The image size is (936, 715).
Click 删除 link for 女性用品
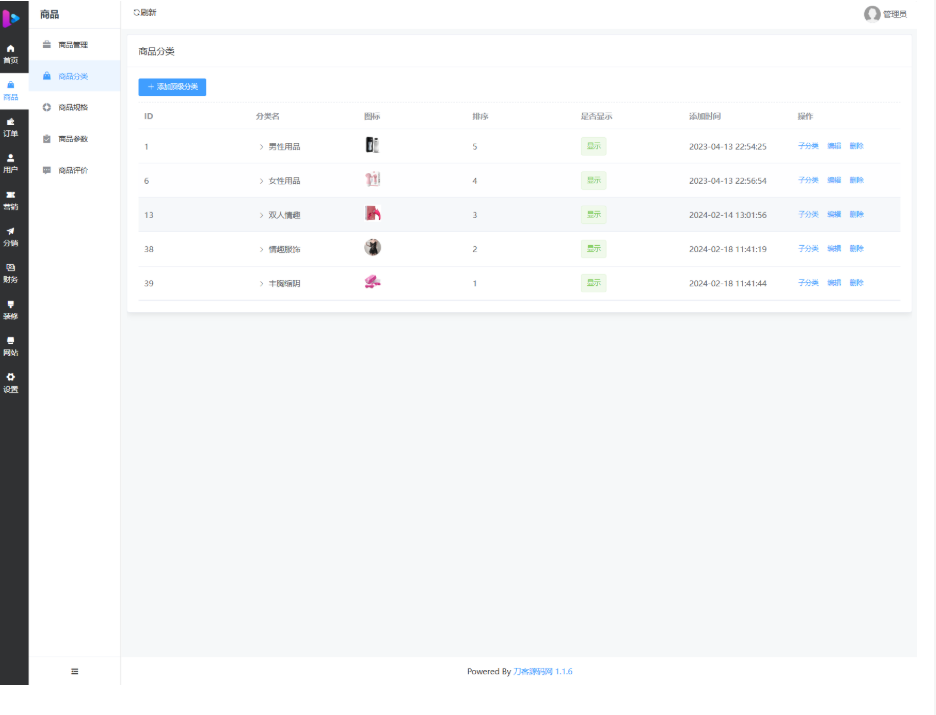857,180
